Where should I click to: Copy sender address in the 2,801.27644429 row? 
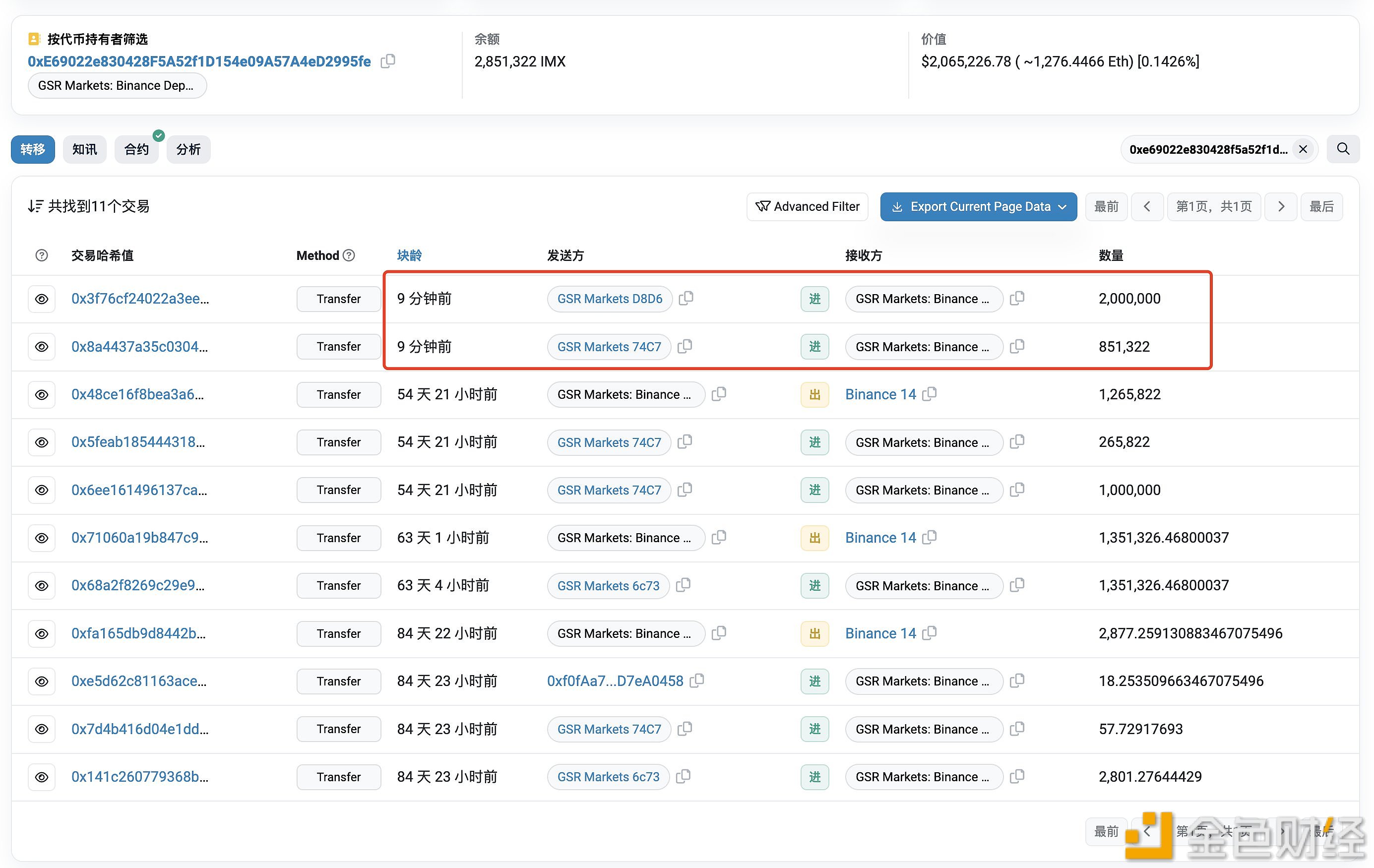pyautogui.click(x=683, y=777)
